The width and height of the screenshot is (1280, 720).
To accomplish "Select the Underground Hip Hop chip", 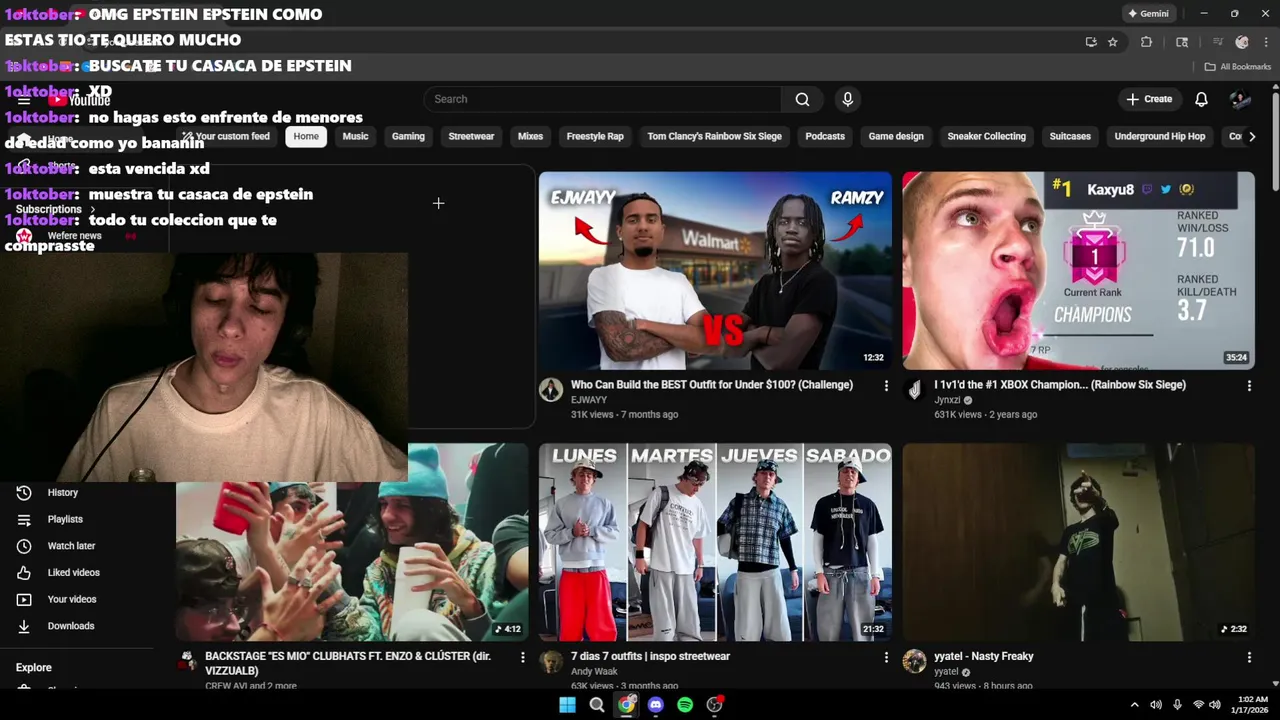I will 1160,136.
